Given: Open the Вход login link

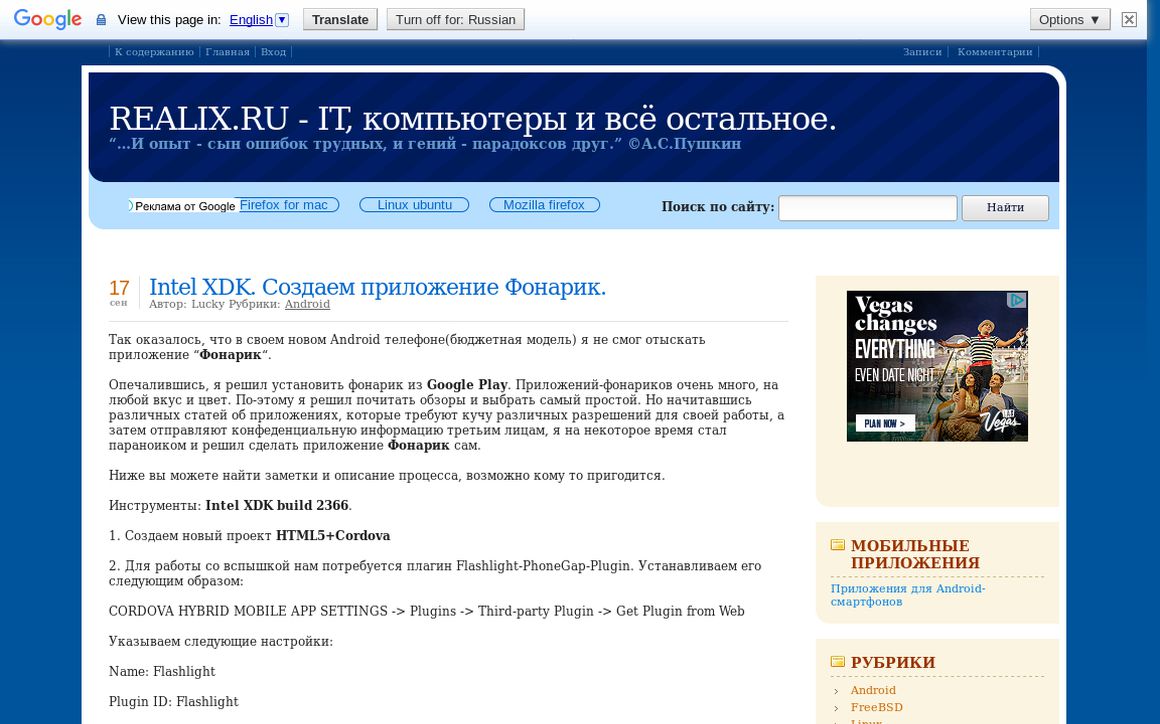Looking at the screenshot, I should pyautogui.click(x=273, y=52).
